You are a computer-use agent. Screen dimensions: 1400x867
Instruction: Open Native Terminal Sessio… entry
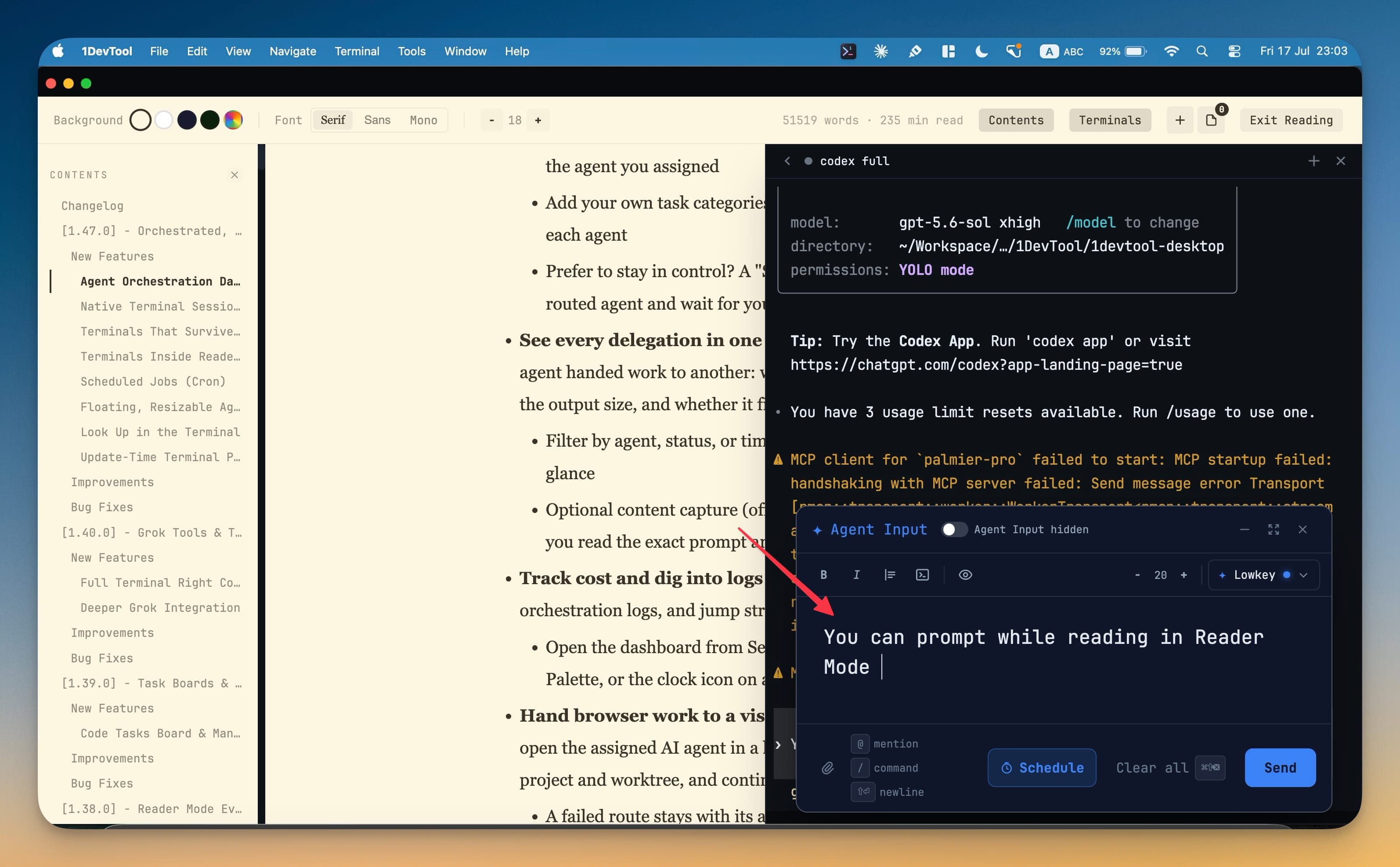(160, 306)
